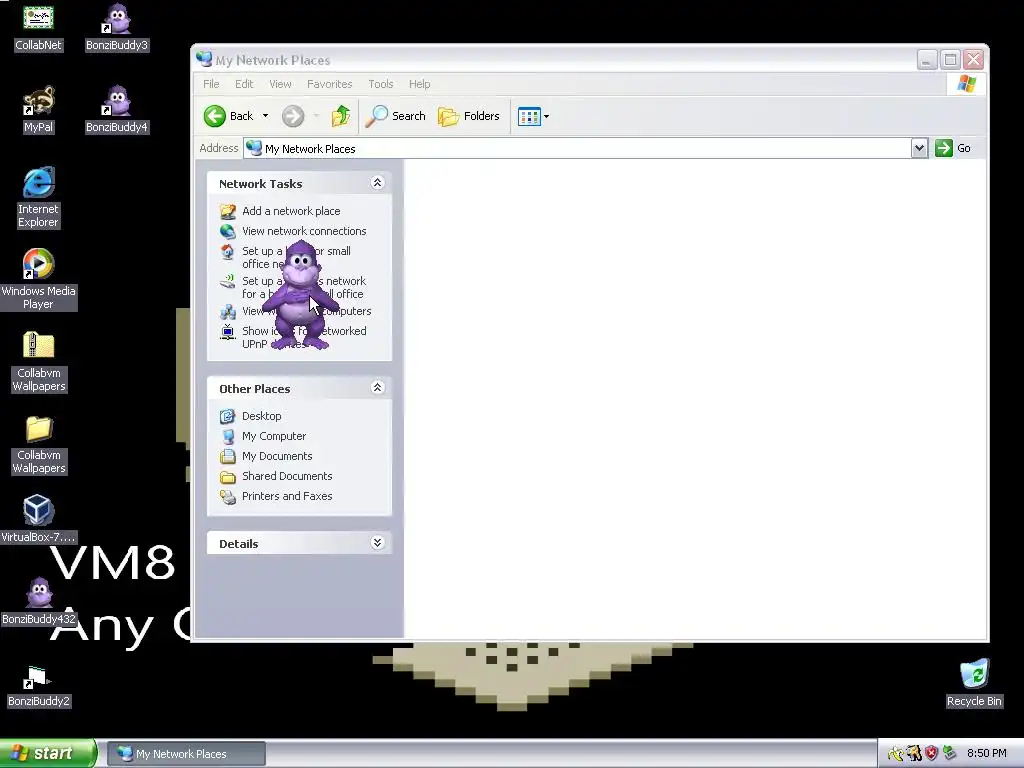Select the Internet Explorer desktop icon
Image resolution: width=1024 pixels, height=768 pixels.
[x=38, y=198]
